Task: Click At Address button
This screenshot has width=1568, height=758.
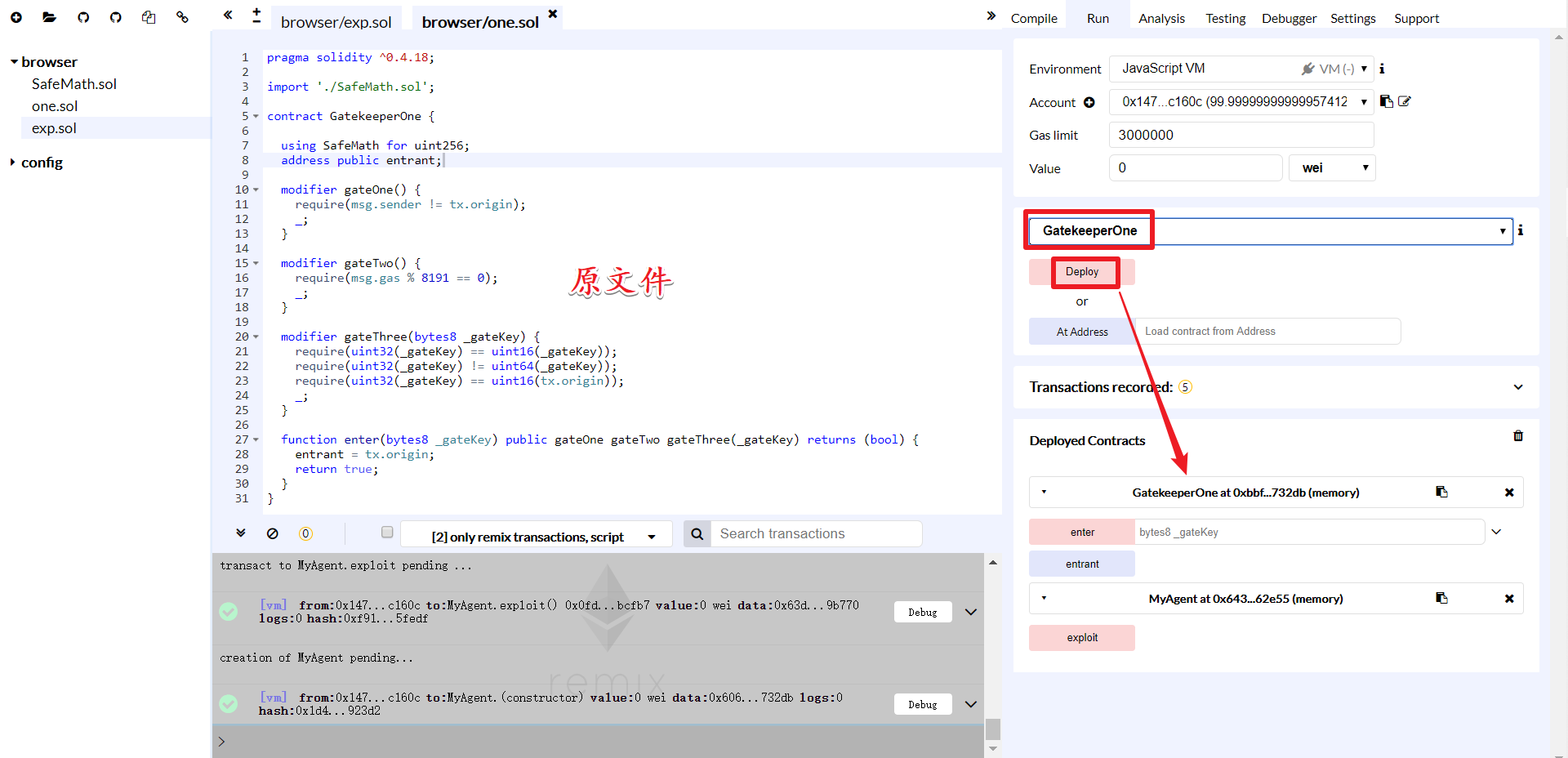Action: point(1082,332)
